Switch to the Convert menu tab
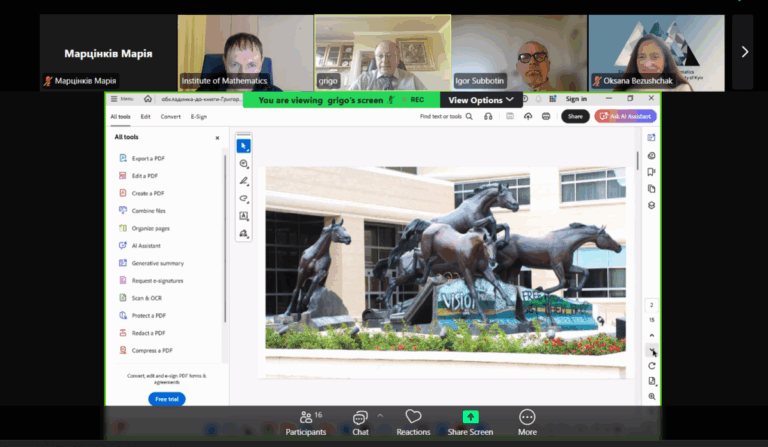 click(171, 117)
